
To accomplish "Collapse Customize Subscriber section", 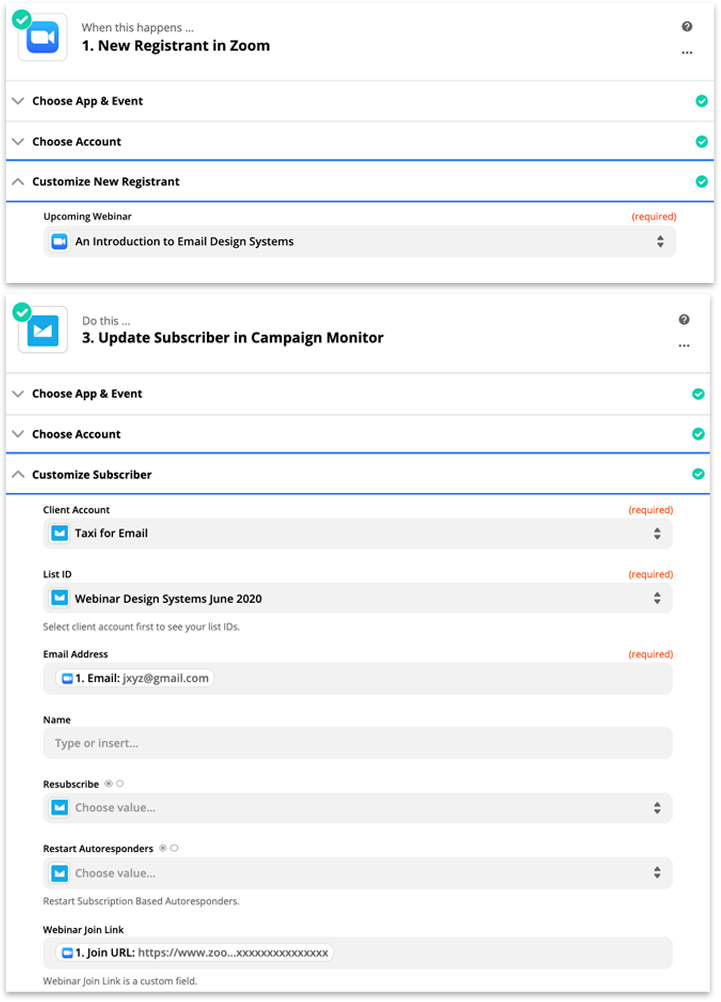I will point(358,474).
